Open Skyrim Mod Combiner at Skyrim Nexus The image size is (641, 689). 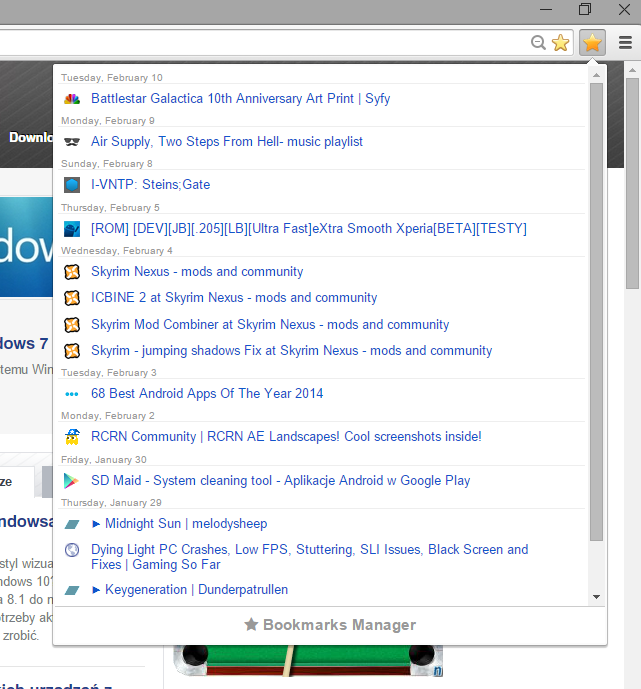pyautogui.click(x=270, y=324)
